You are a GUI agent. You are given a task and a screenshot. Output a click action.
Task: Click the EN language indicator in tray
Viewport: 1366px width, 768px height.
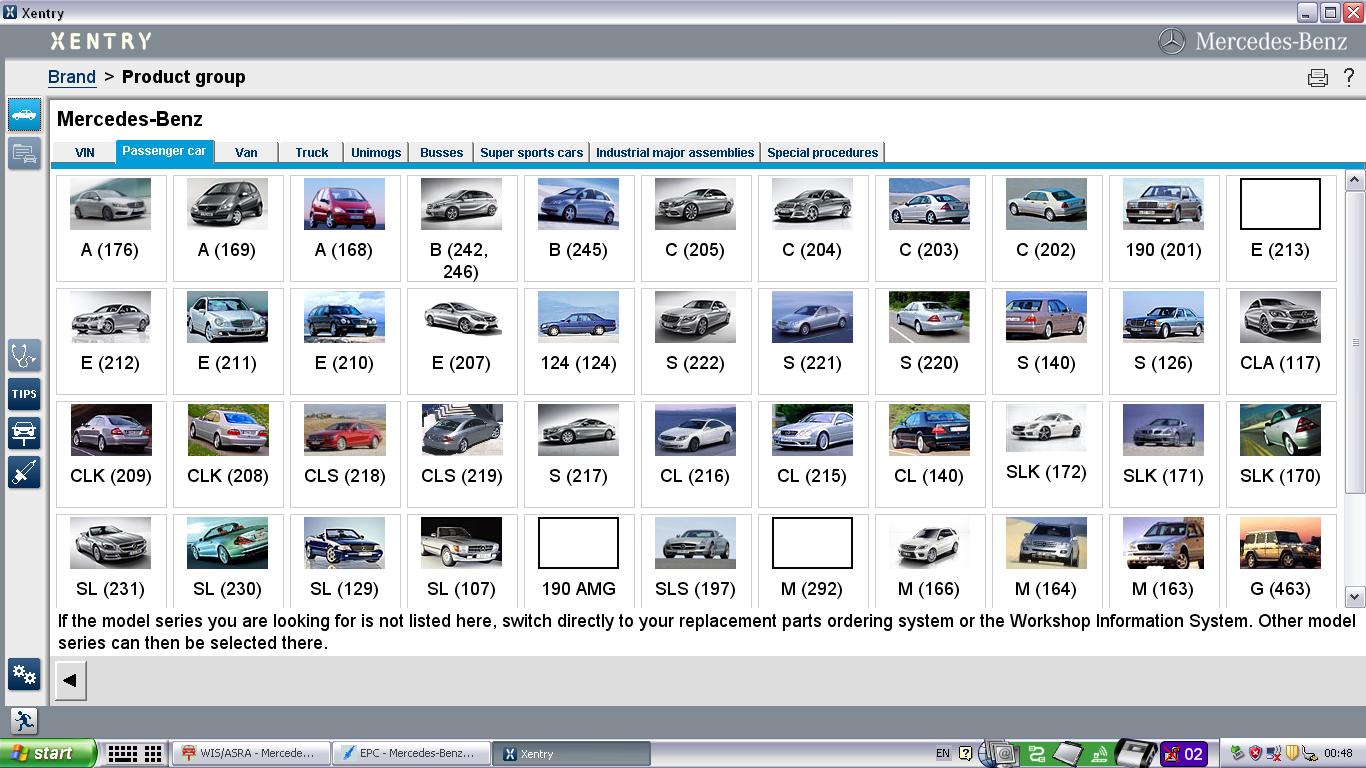(943, 754)
